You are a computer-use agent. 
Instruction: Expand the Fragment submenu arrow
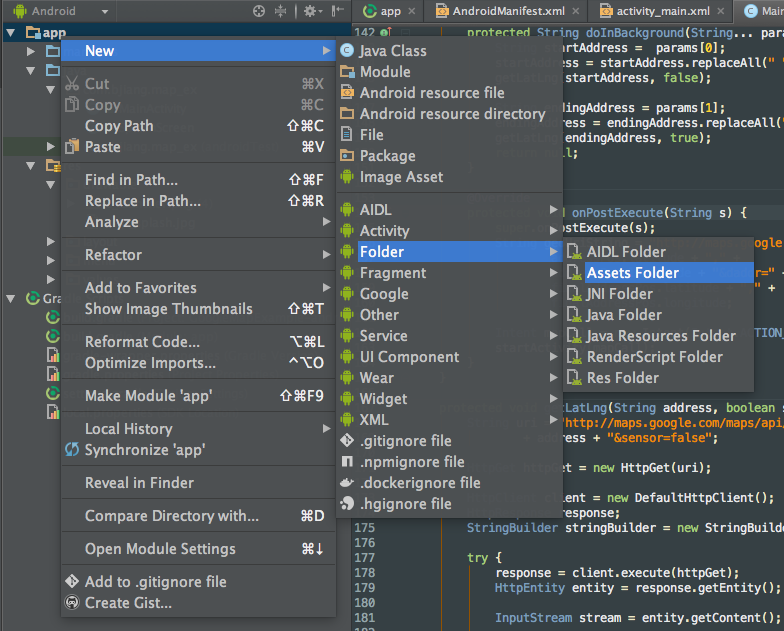[553, 272]
